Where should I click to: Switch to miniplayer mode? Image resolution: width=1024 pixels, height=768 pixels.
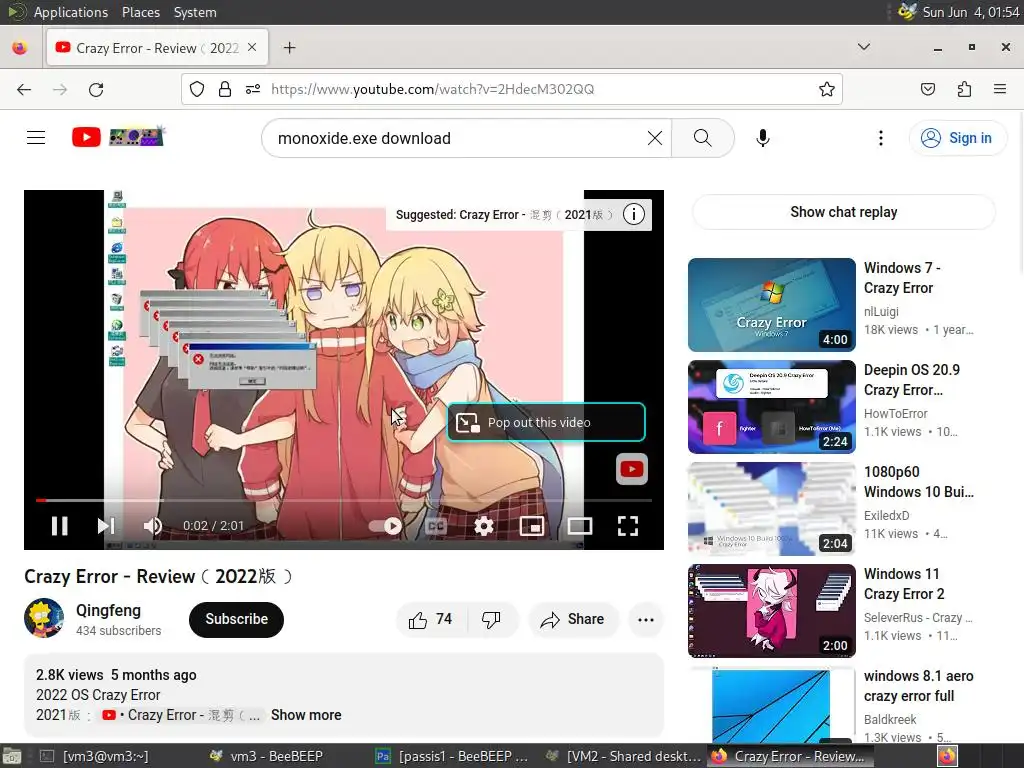(532, 526)
